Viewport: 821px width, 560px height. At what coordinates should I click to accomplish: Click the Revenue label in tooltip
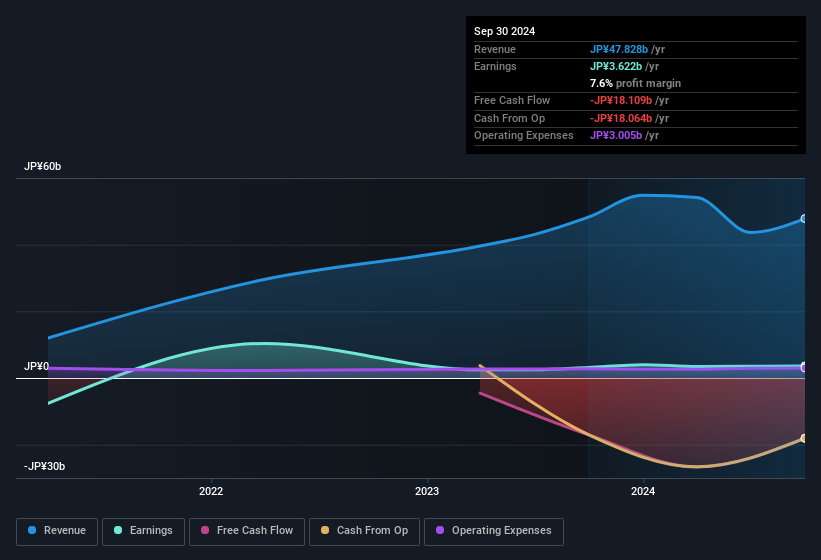tap(495, 49)
